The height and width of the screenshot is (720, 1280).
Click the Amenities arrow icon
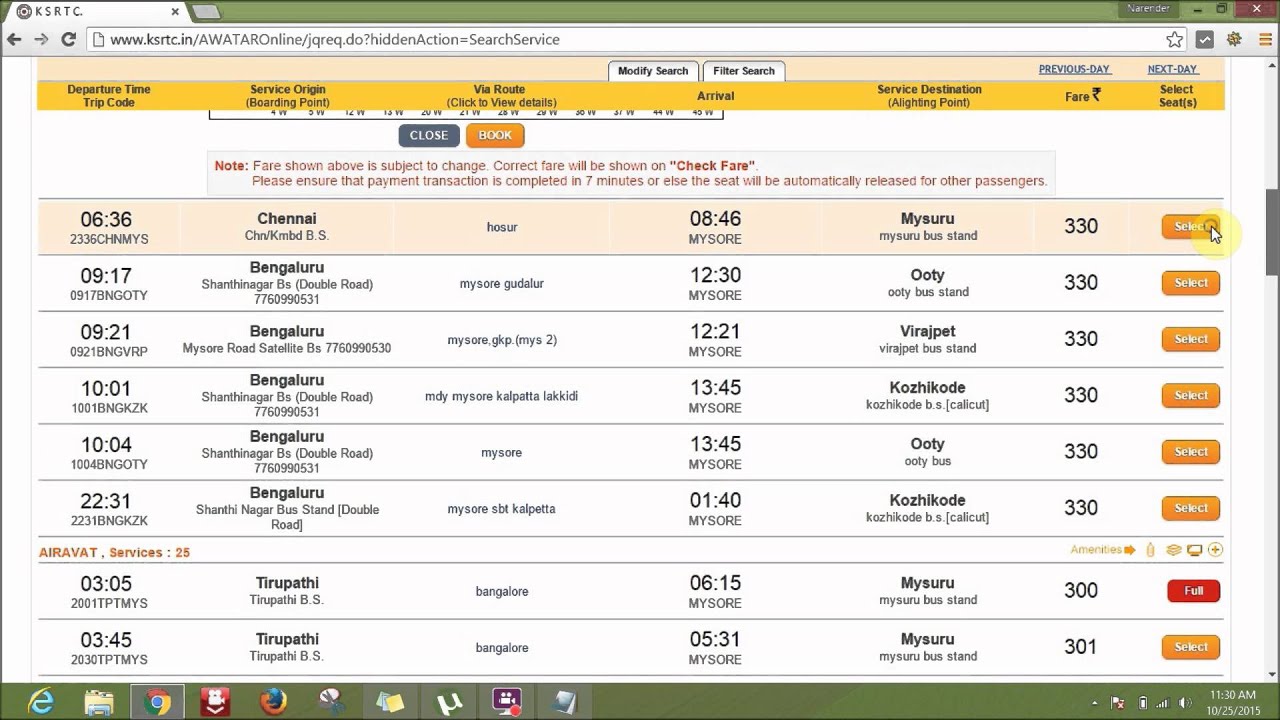tap(1130, 550)
